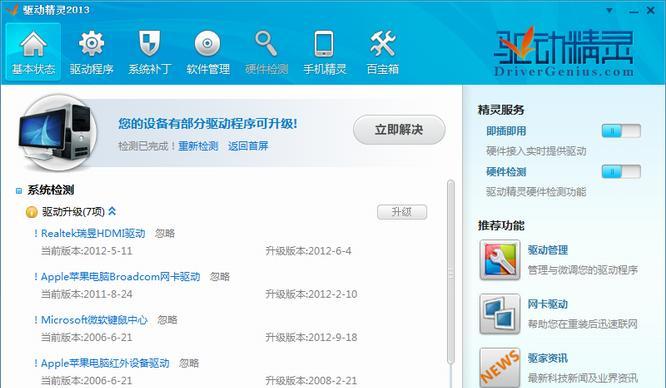Viewport: 666px width, 388px height.
Task: Open the 基本状态 home icon
Action: click(x=33, y=45)
